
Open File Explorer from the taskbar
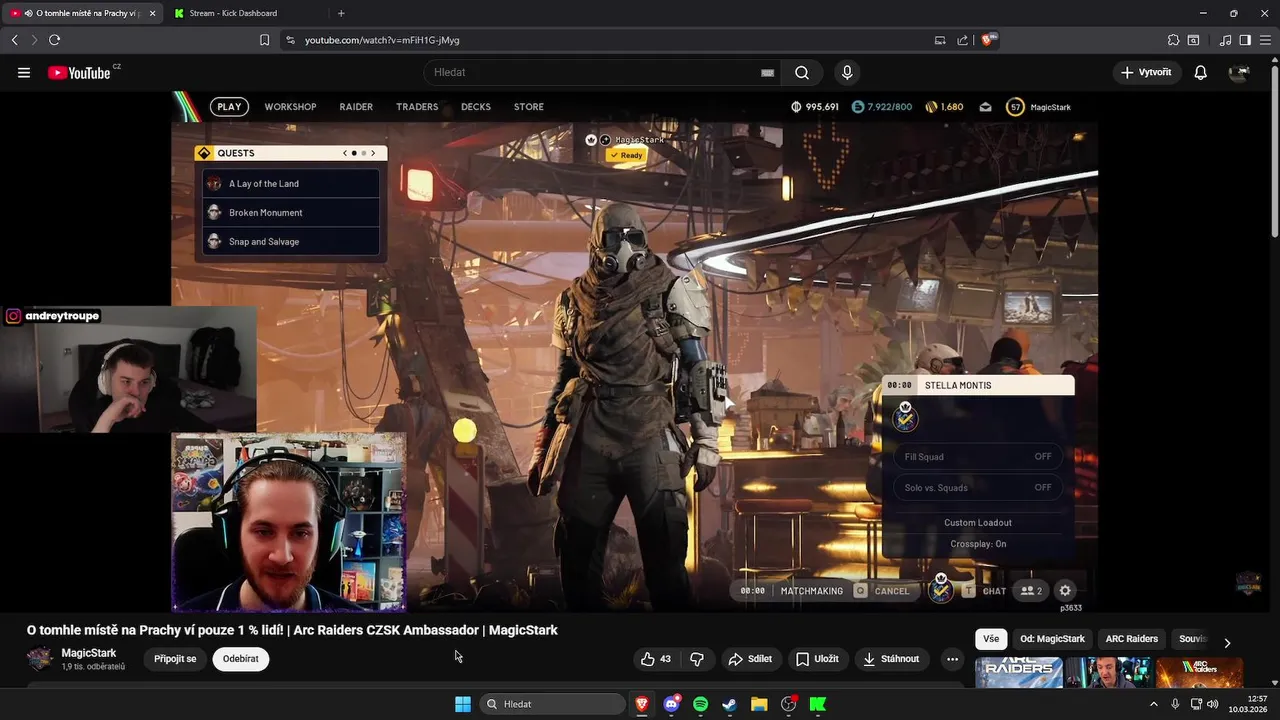pos(759,704)
